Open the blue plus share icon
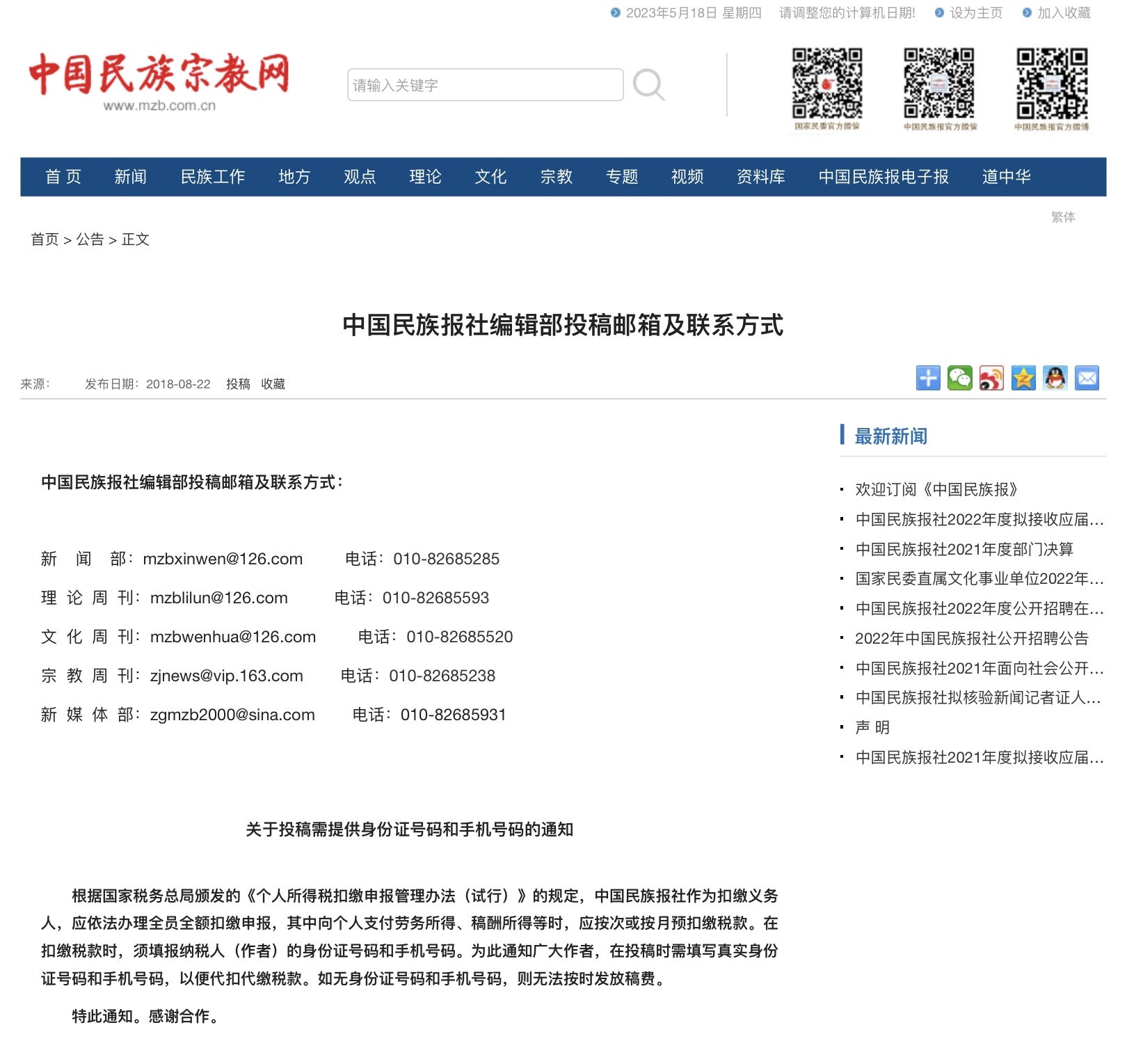Viewport: 1127px width, 1064px height. point(927,378)
